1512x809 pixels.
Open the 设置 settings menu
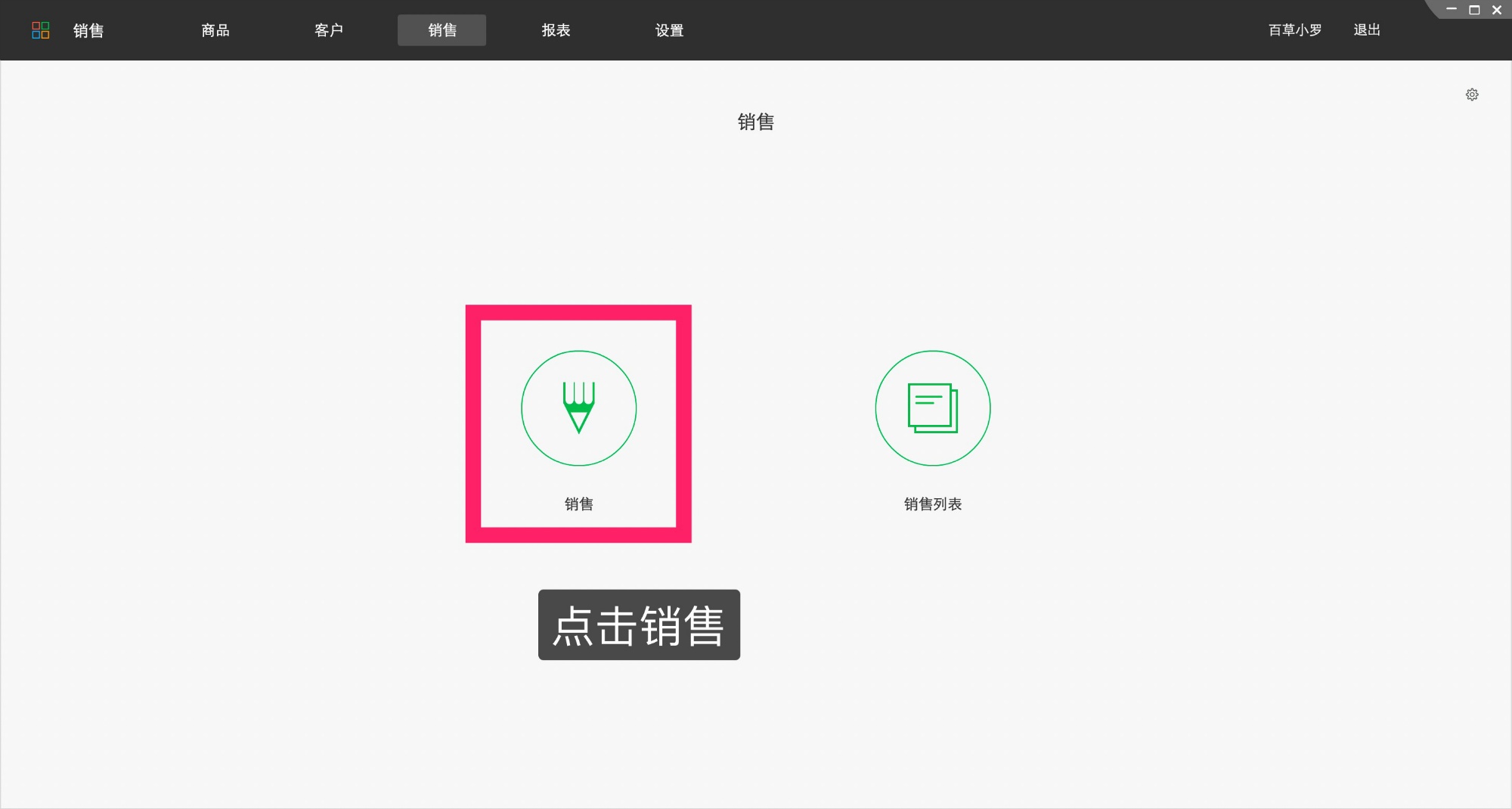pos(669,30)
